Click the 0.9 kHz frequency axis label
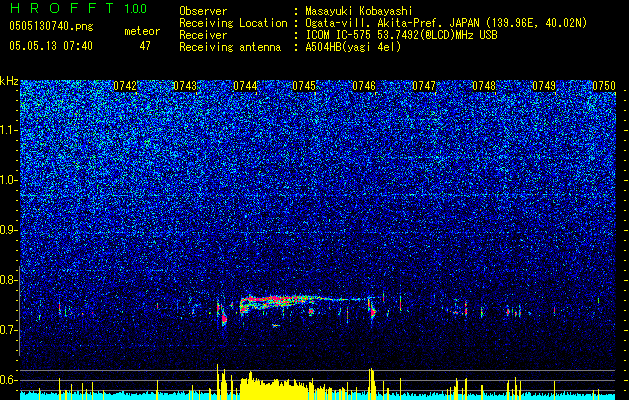The width and height of the screenshot is (629, 400). 9,230
